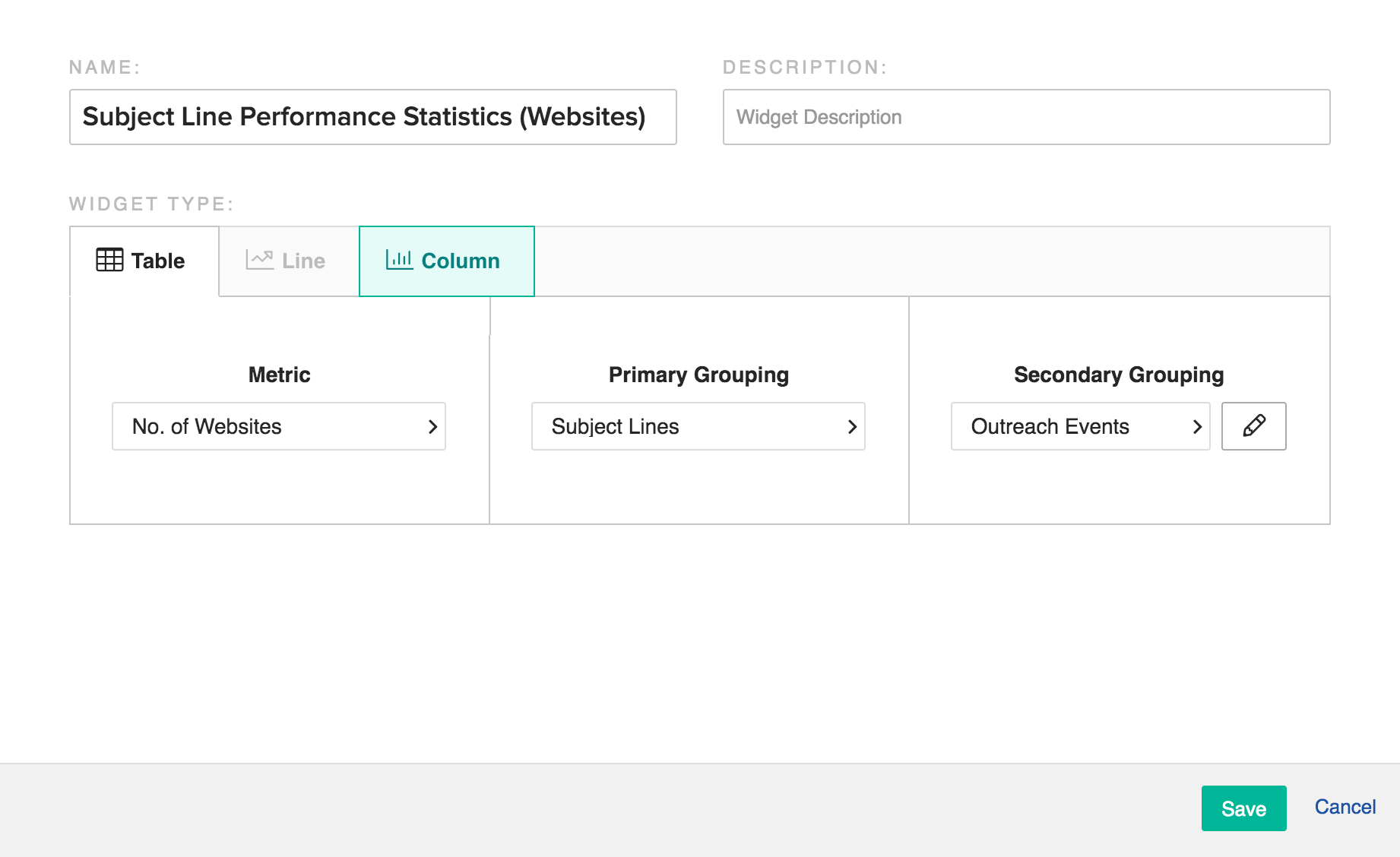Open the Subject Lines primary grouping dropdown
Viewport: 1400px width, 857px height.
698,426
